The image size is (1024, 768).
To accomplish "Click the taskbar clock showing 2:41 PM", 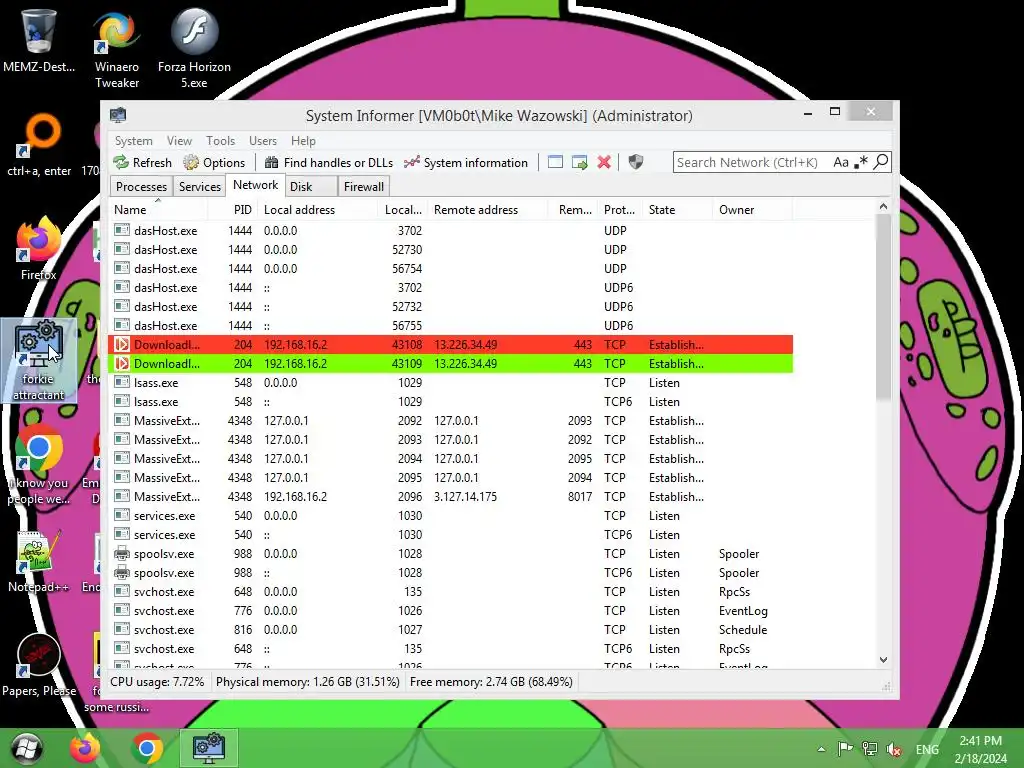I will pyautogui.click(x=981, y=749).
